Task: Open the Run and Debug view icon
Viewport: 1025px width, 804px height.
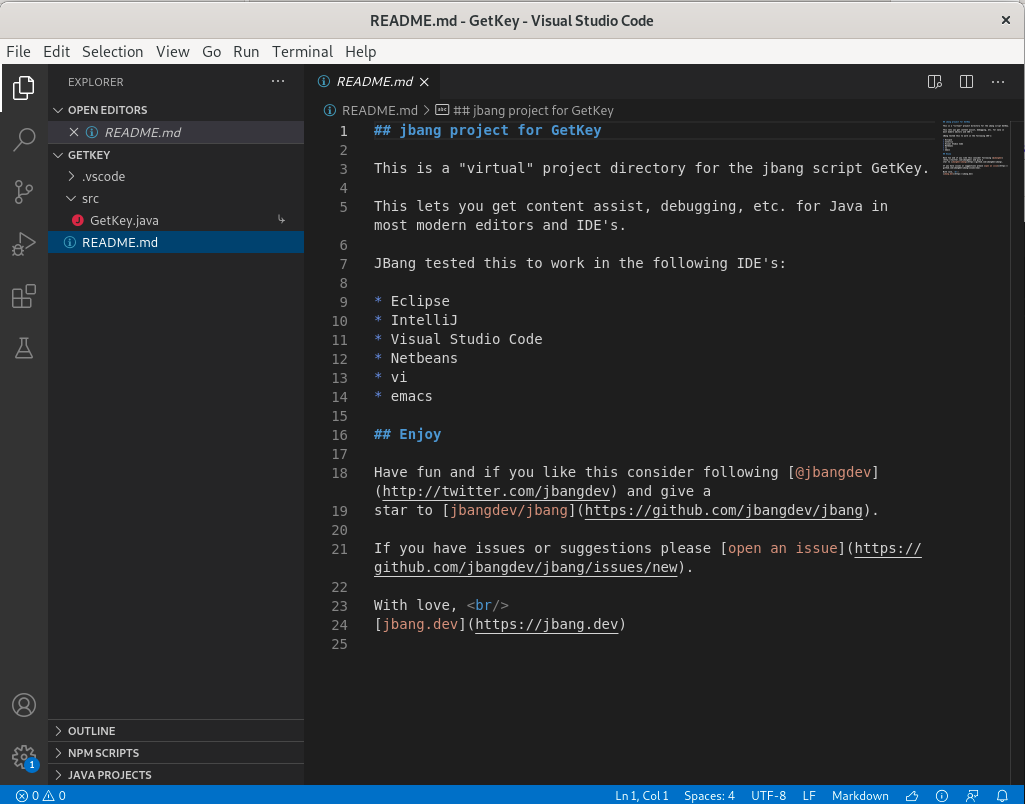Action: 24,244
